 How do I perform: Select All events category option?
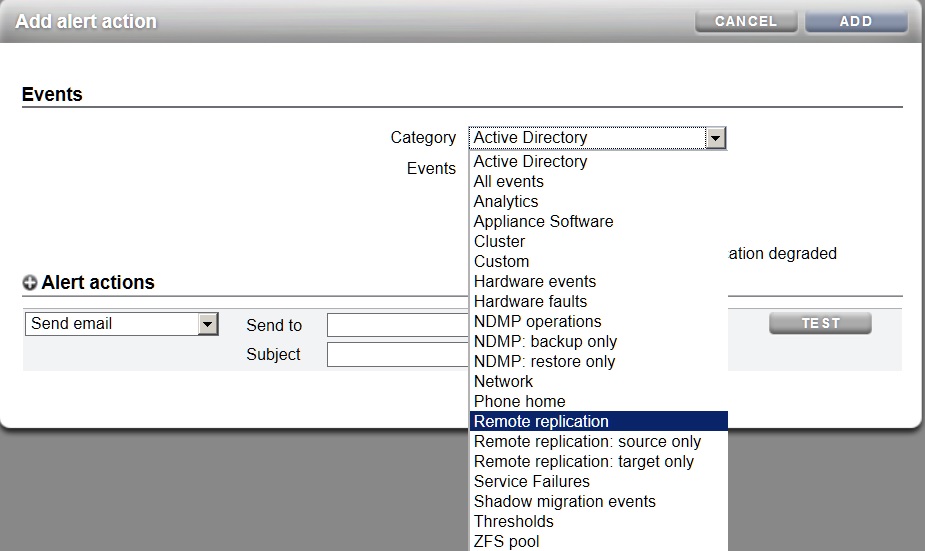pyautogui.click(x=599, y=181)
